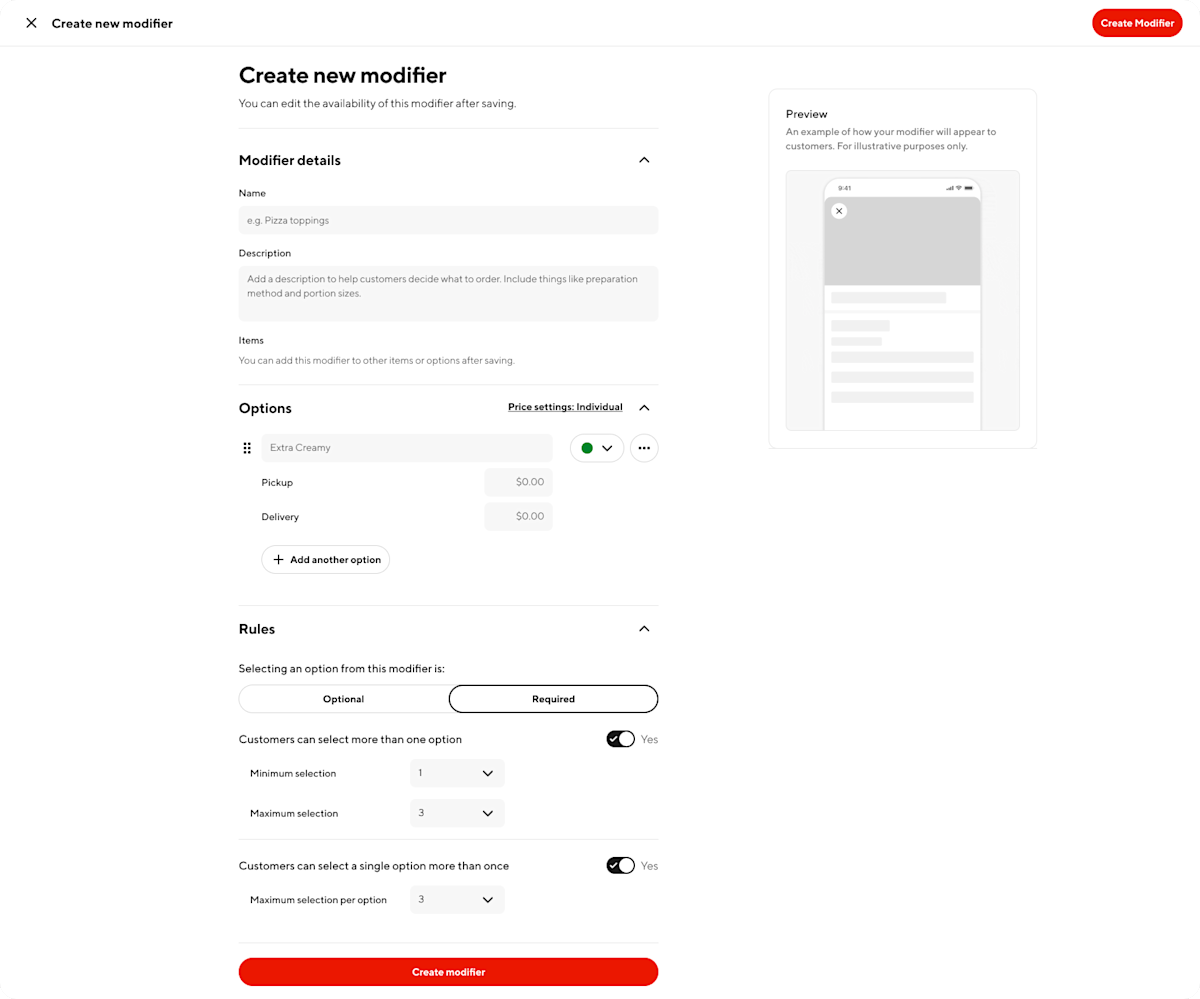Select the Optional rule

[343, 699]
